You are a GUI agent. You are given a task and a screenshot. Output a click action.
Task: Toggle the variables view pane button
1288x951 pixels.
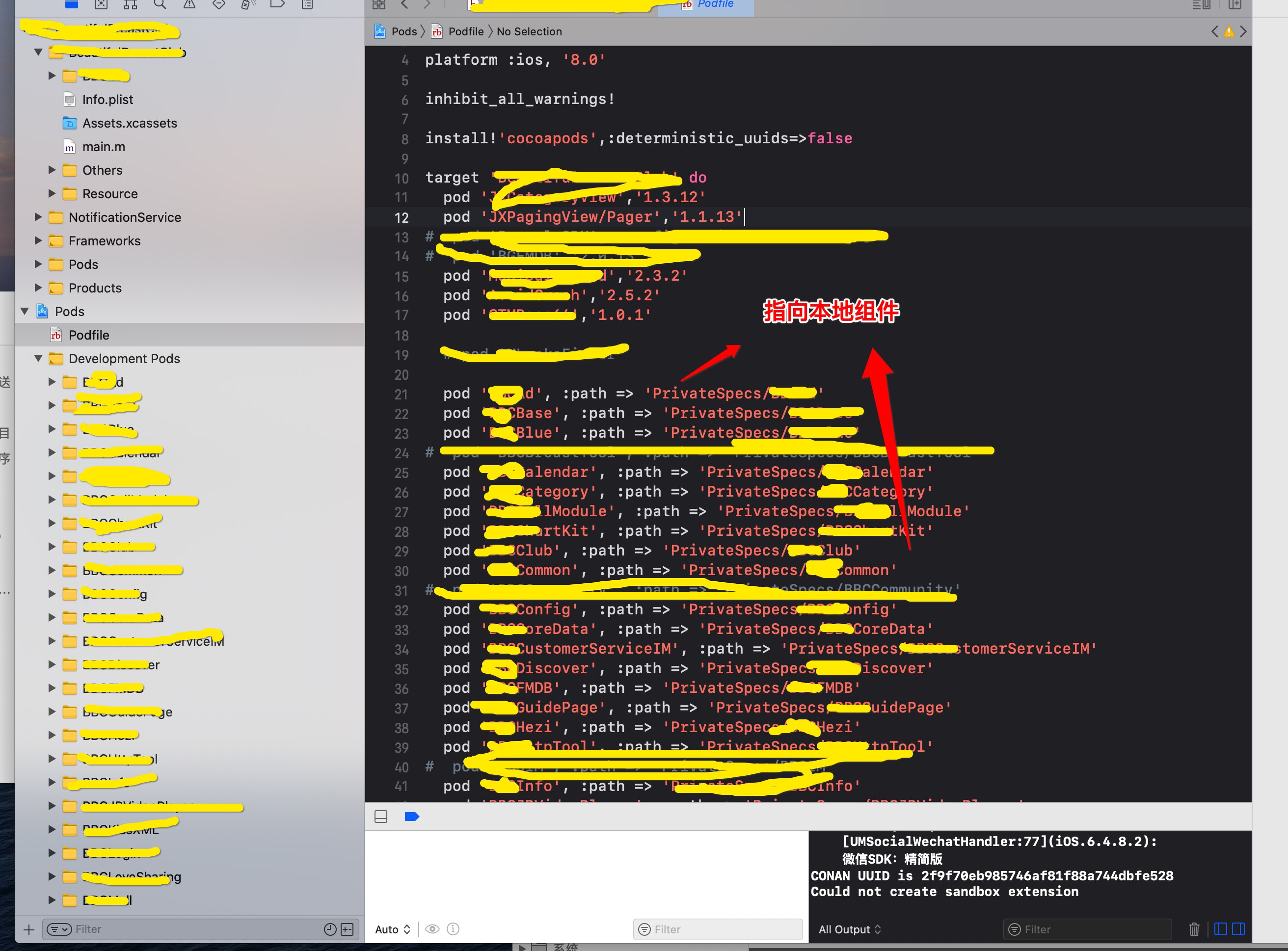[1220, 929]
